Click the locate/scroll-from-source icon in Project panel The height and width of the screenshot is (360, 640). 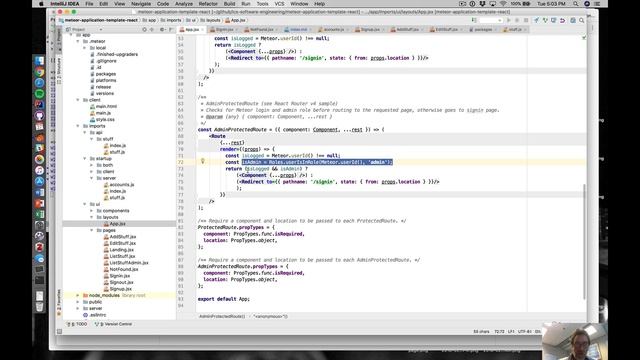click(144, 29)
